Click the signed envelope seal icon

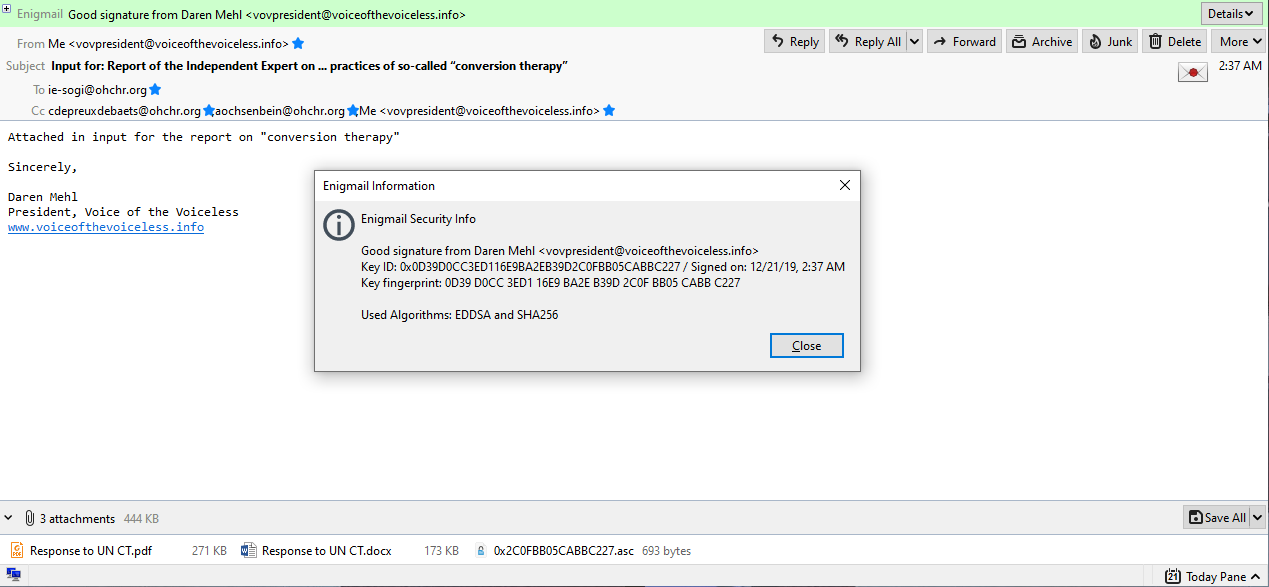point(1192,72)
